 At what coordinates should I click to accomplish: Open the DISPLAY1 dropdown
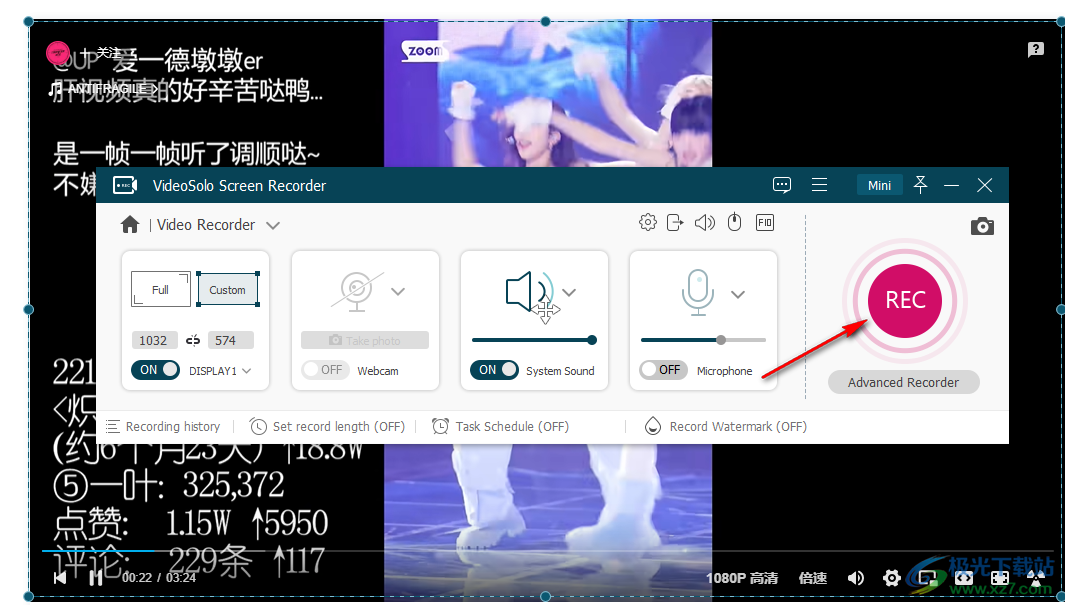click(x=220, y=371)
